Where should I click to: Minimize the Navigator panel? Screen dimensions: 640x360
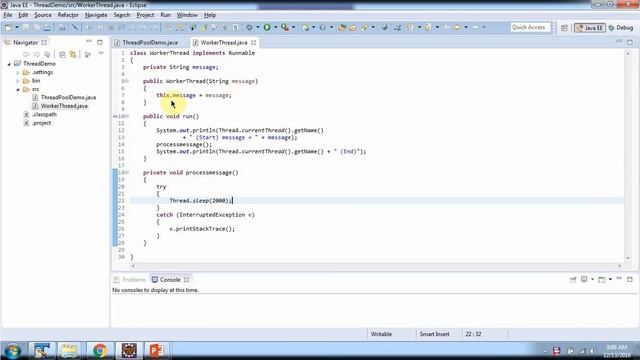coord(89,42)
